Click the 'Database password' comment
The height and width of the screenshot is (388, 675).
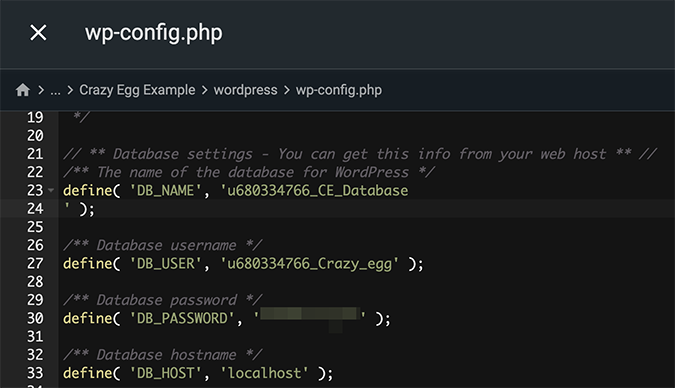[x=162, y=300]
